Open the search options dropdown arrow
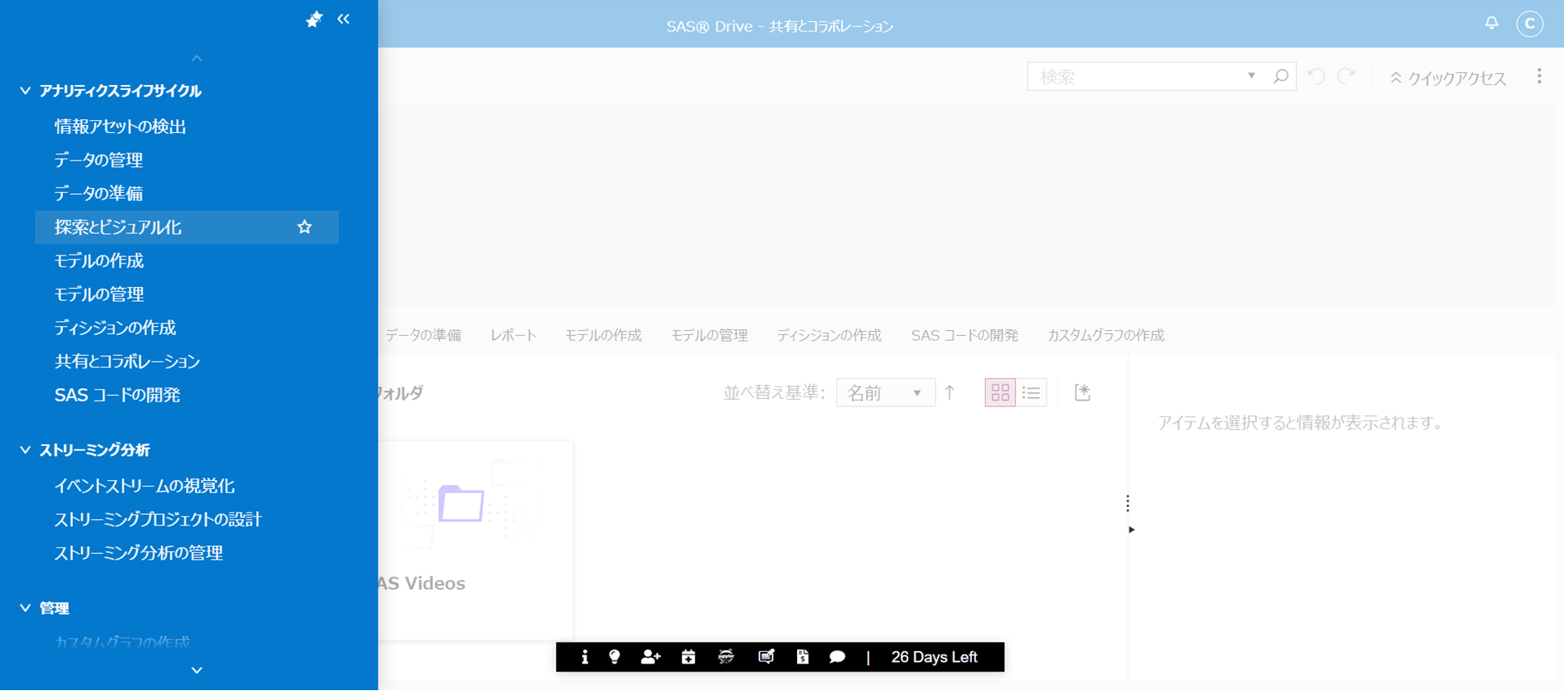The image size is (1568, 691). point(1251,76)
